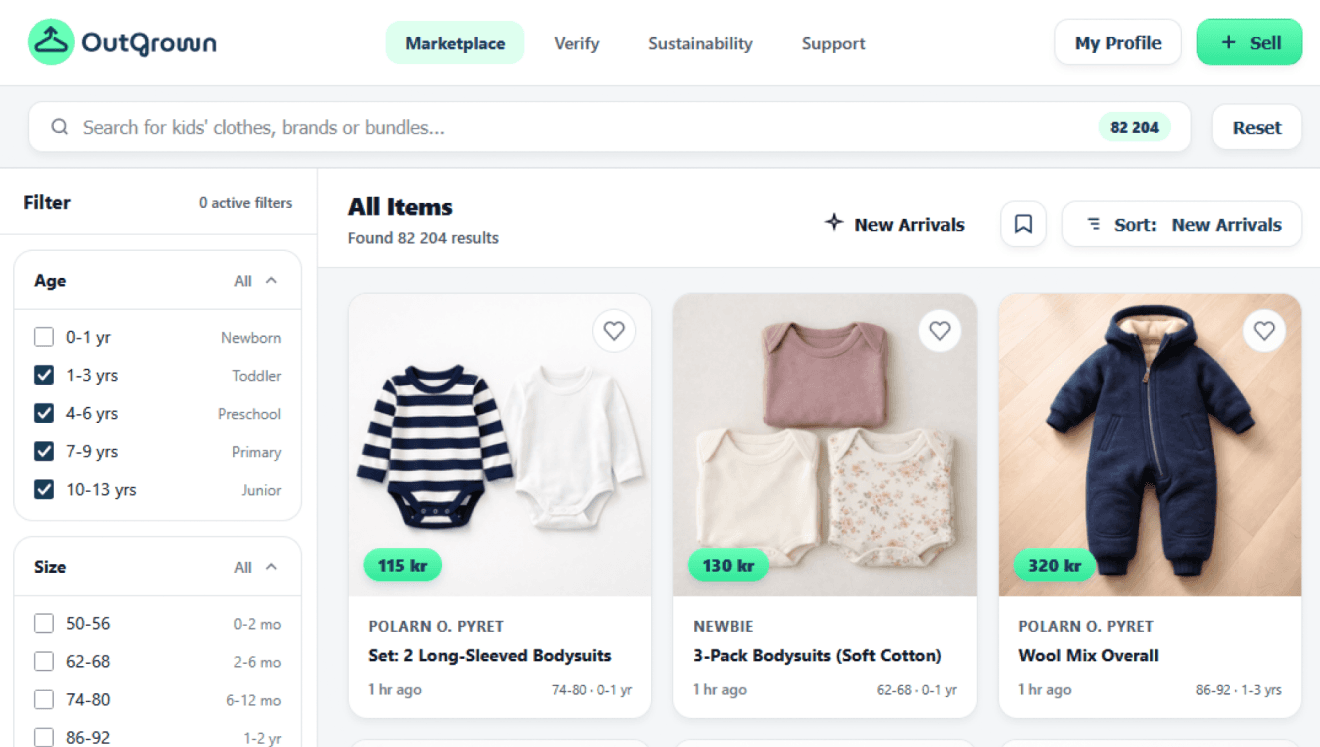1320x747 pixels.
Task: Click the Reset button
Action: [1257, 127]
